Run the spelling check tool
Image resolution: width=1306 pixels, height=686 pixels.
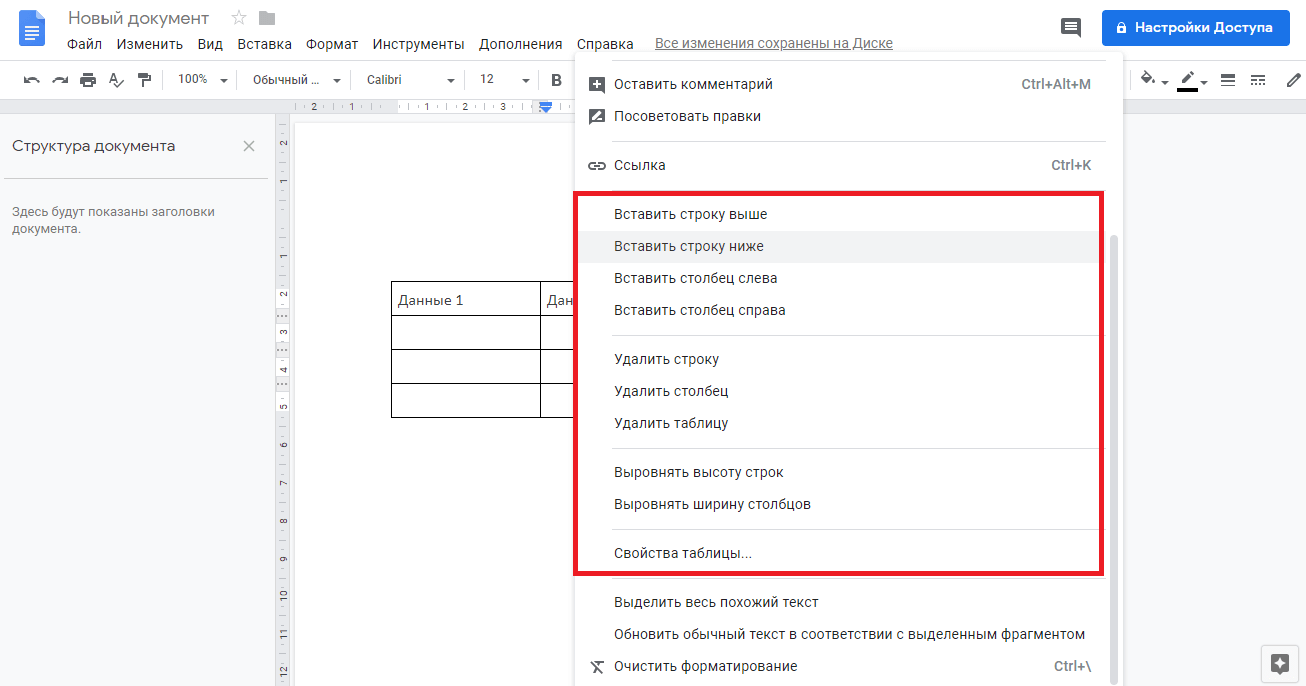(116, 79)
